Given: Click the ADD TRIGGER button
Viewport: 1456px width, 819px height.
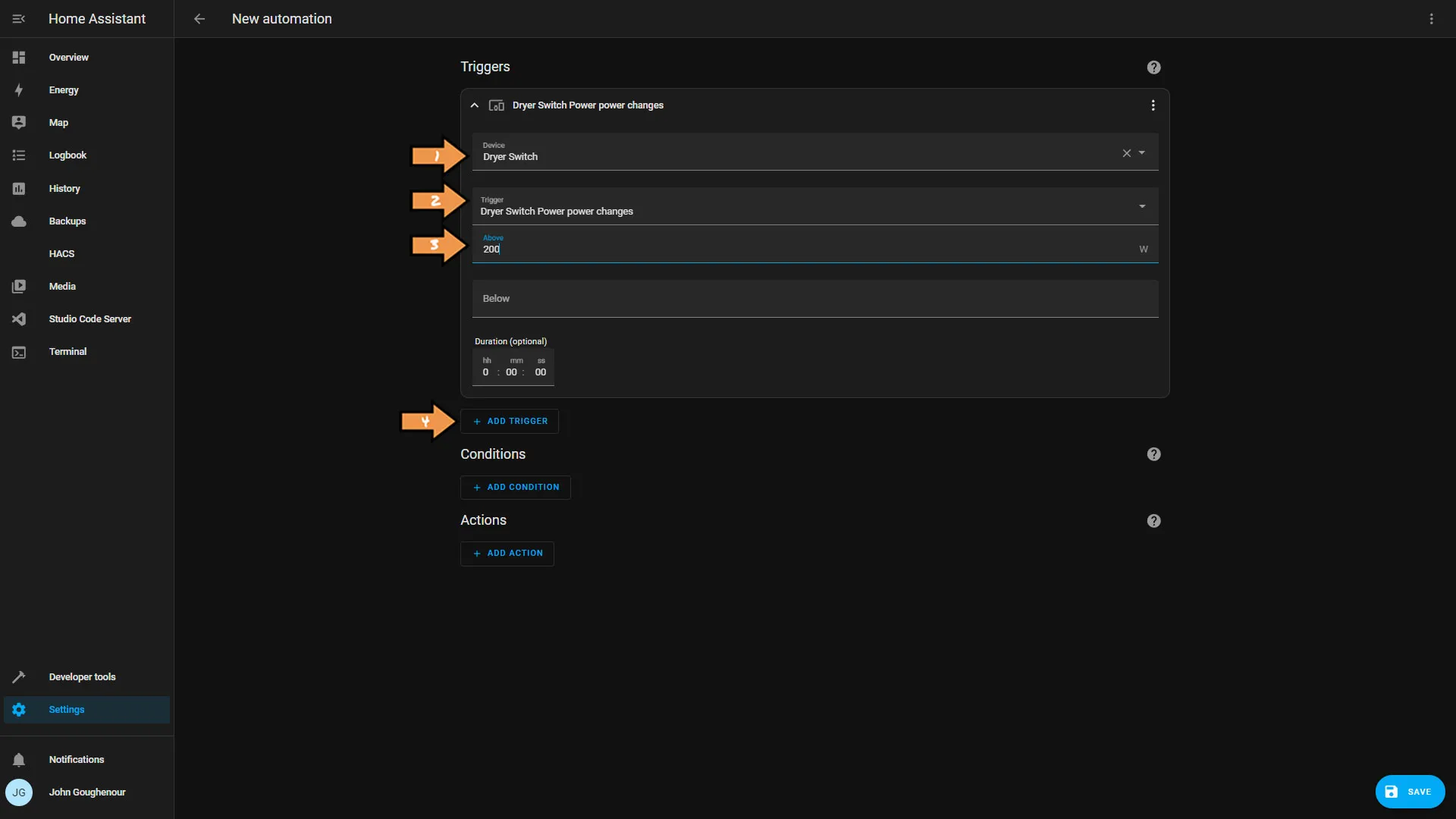Looking at the screenshot, I should tap(510, 421).
